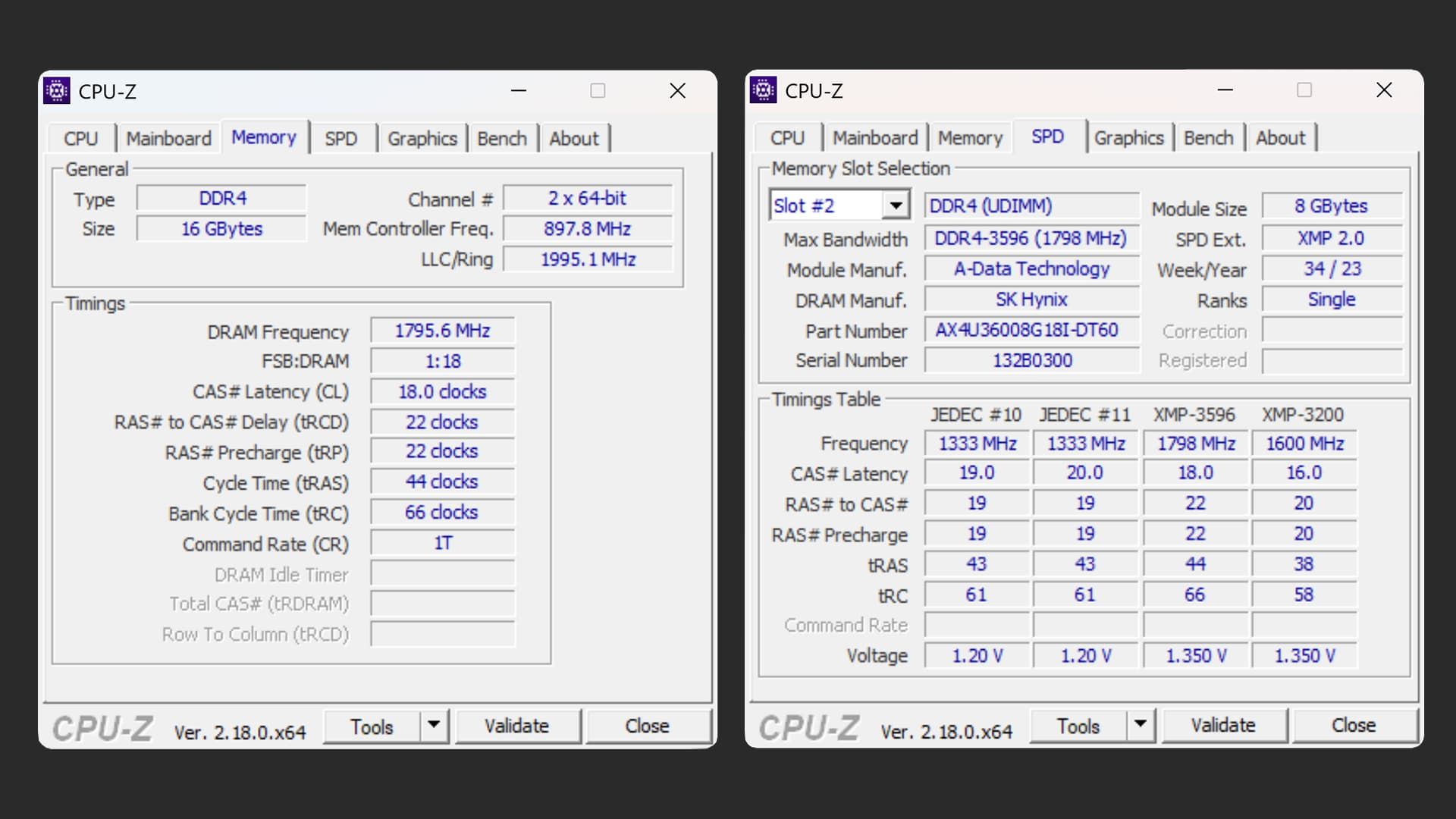
Task: Minimize the right CPU-Z window
Action: 1225,90
